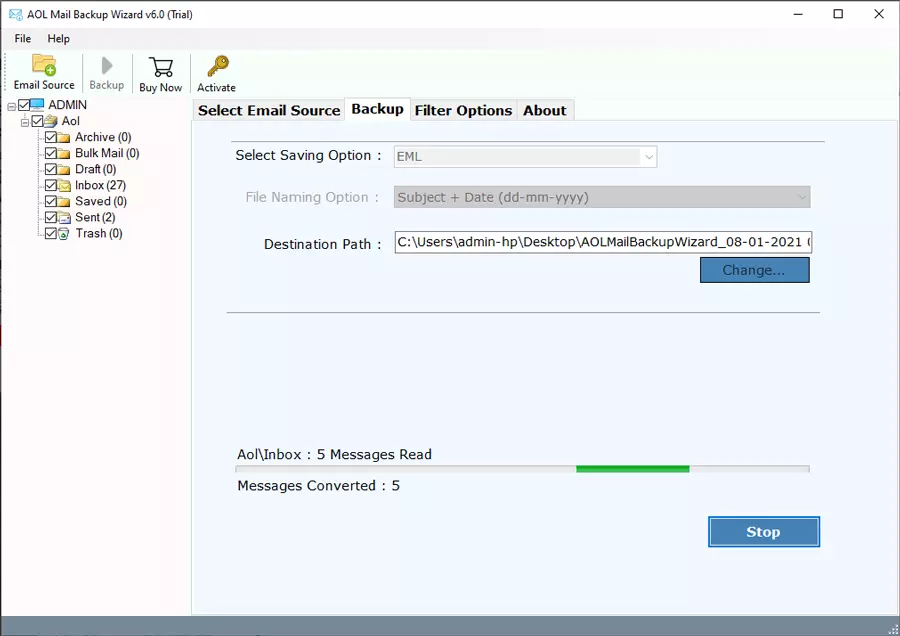Click the Bulk Mail folder icon

coord(64,153)
